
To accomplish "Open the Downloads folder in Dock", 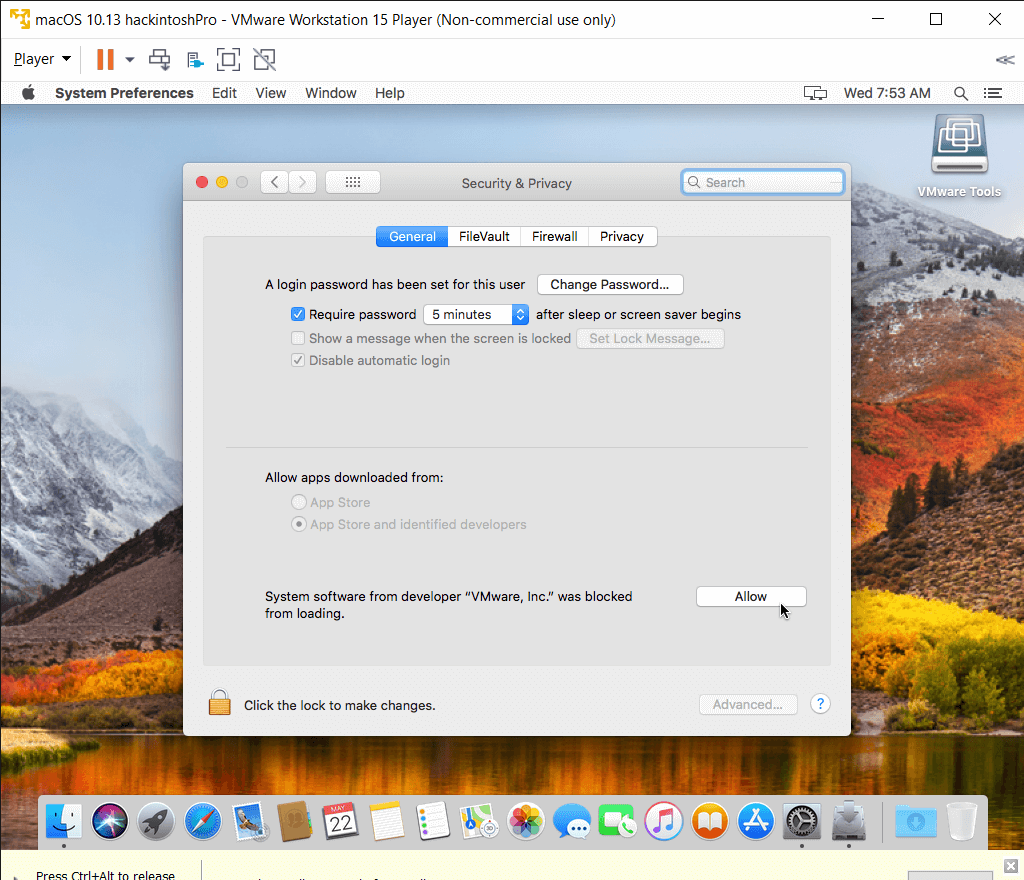I will 916,821.
